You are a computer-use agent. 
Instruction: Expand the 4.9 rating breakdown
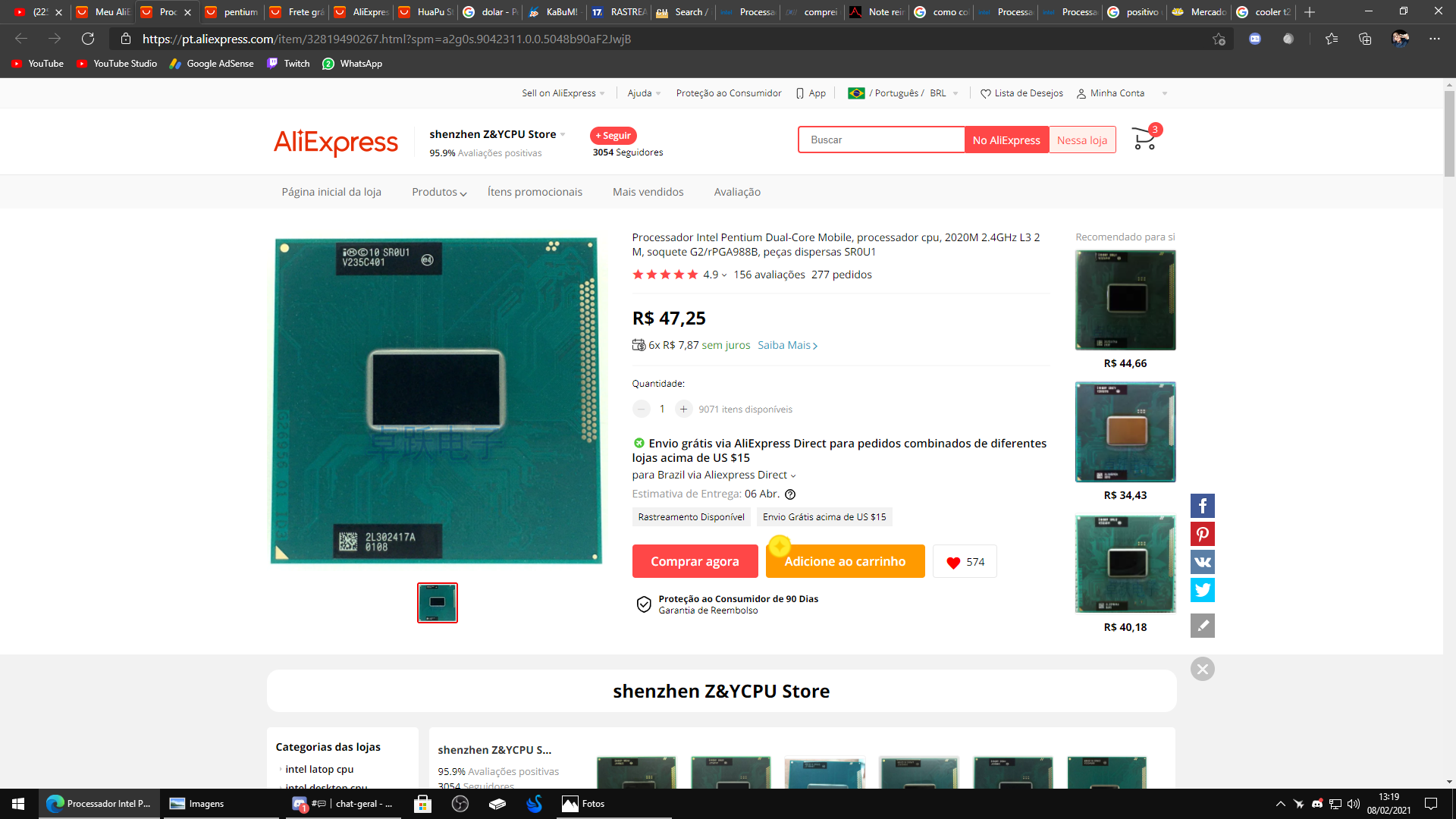(x=715, y=275)
